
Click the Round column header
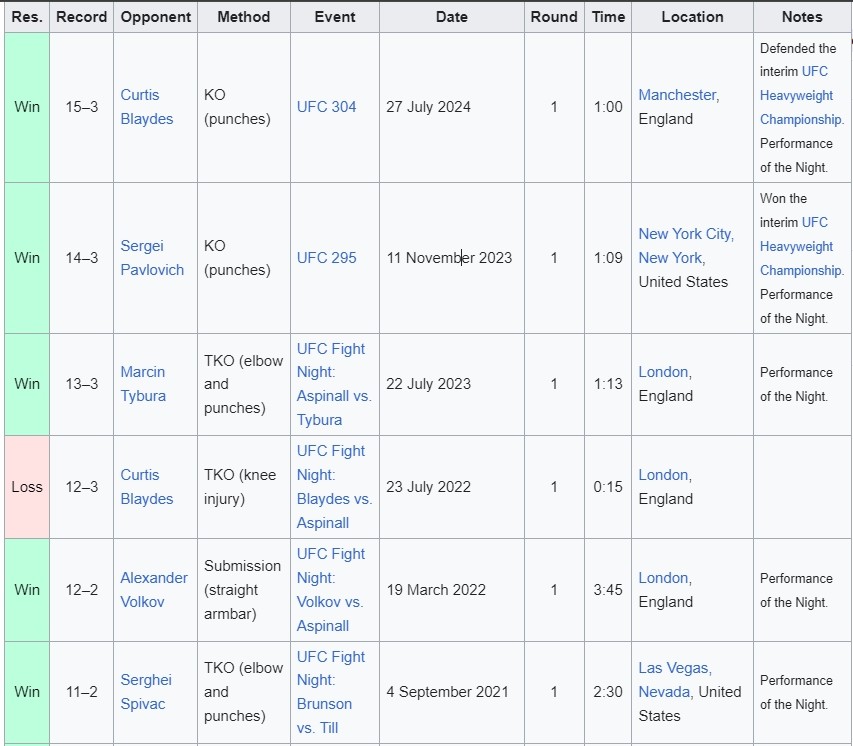[x=554, y=17]
